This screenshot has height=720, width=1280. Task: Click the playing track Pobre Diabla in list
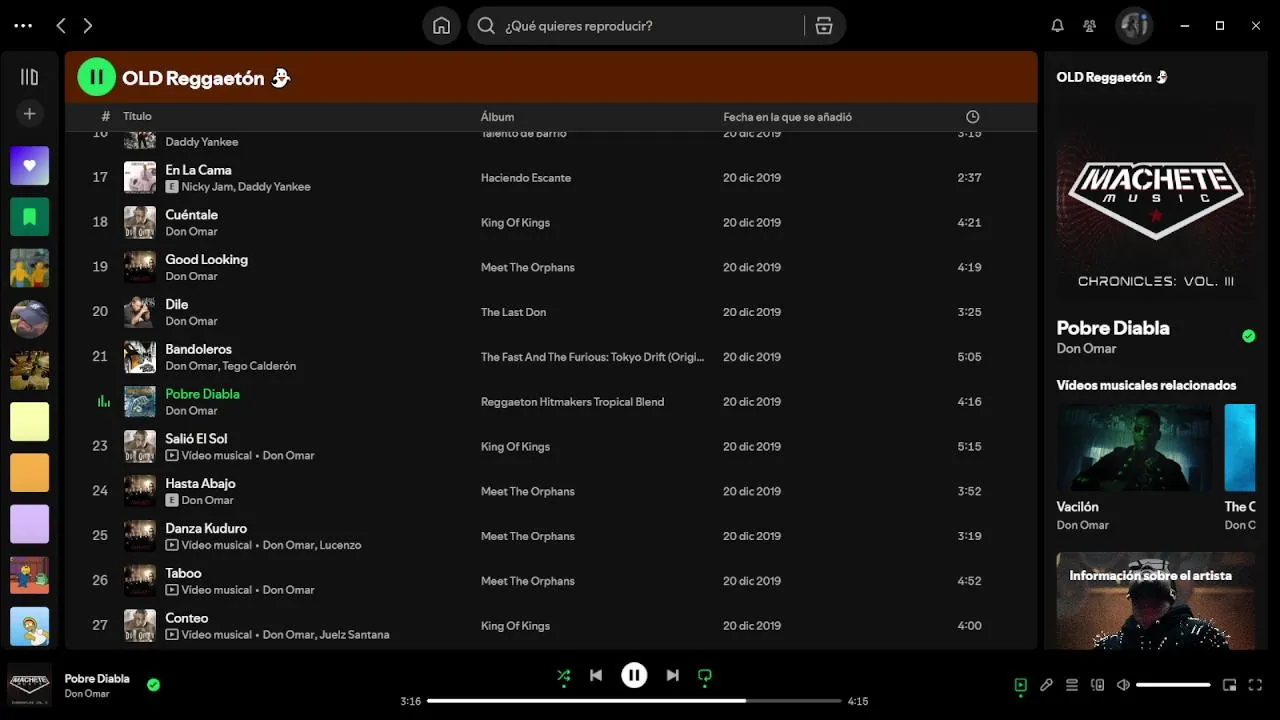[x=202, y=394]
